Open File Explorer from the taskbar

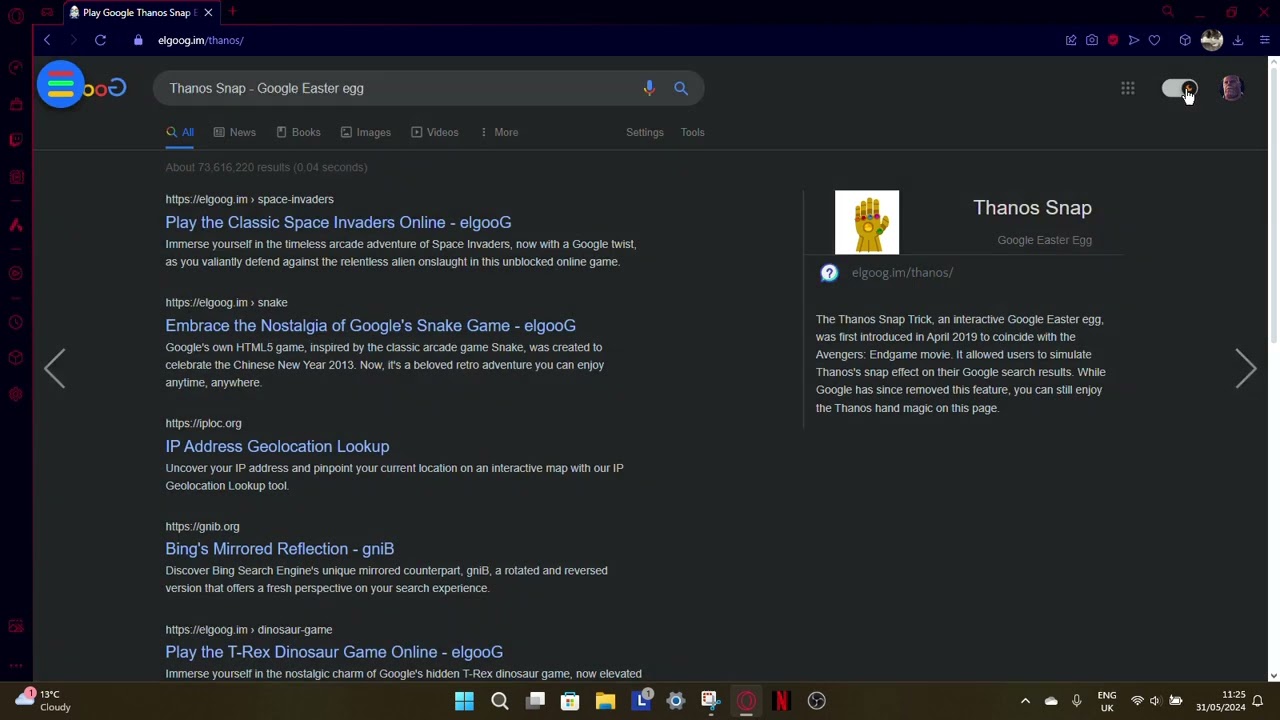pyautogui.click(x=605, y=701)
